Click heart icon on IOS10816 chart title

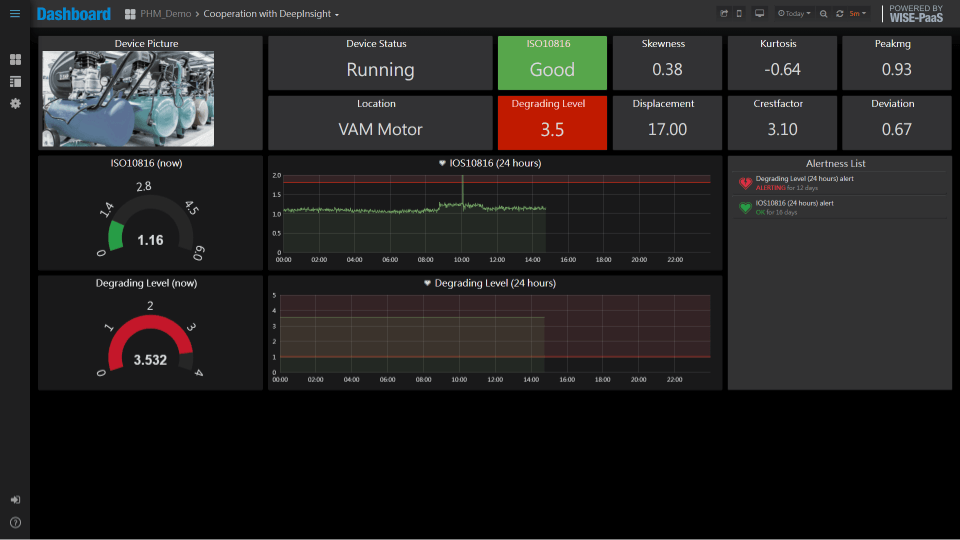click(442, 163)
